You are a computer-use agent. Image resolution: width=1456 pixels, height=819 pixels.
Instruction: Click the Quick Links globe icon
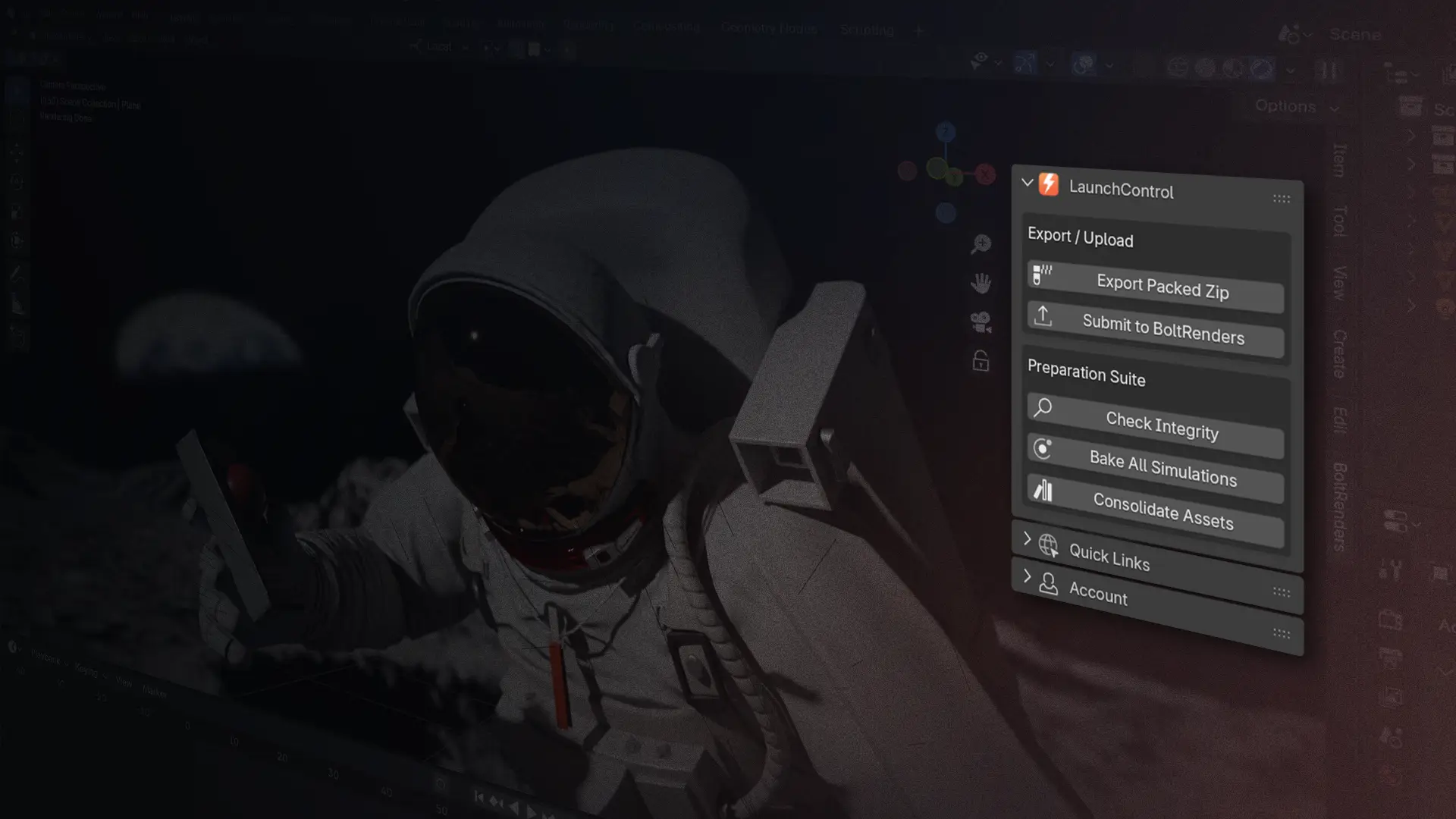1049,545
